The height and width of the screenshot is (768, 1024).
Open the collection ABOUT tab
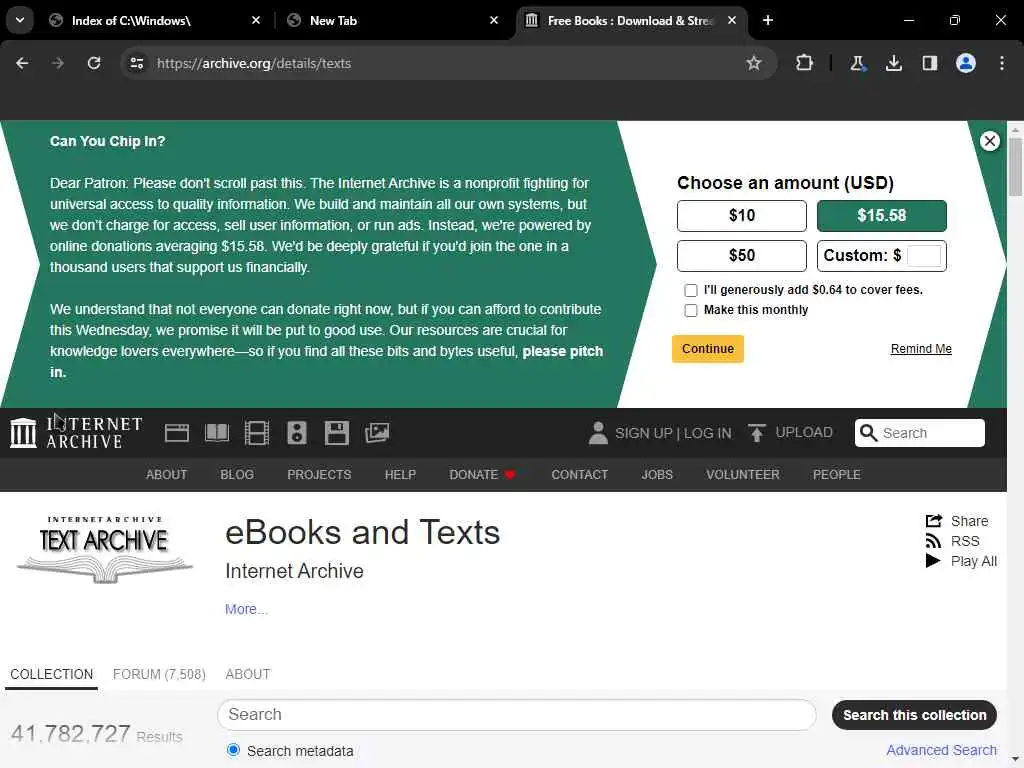pos(248,674)
